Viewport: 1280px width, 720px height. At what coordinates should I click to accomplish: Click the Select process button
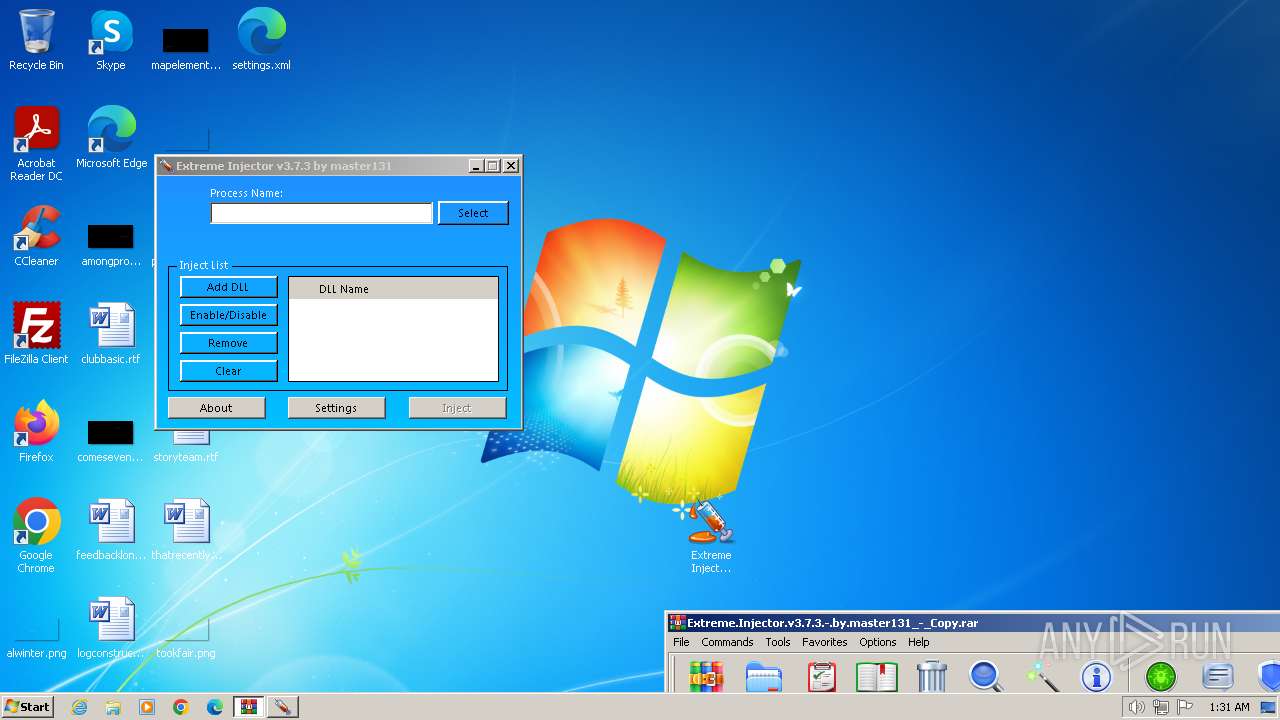click(x=473, y=213)
